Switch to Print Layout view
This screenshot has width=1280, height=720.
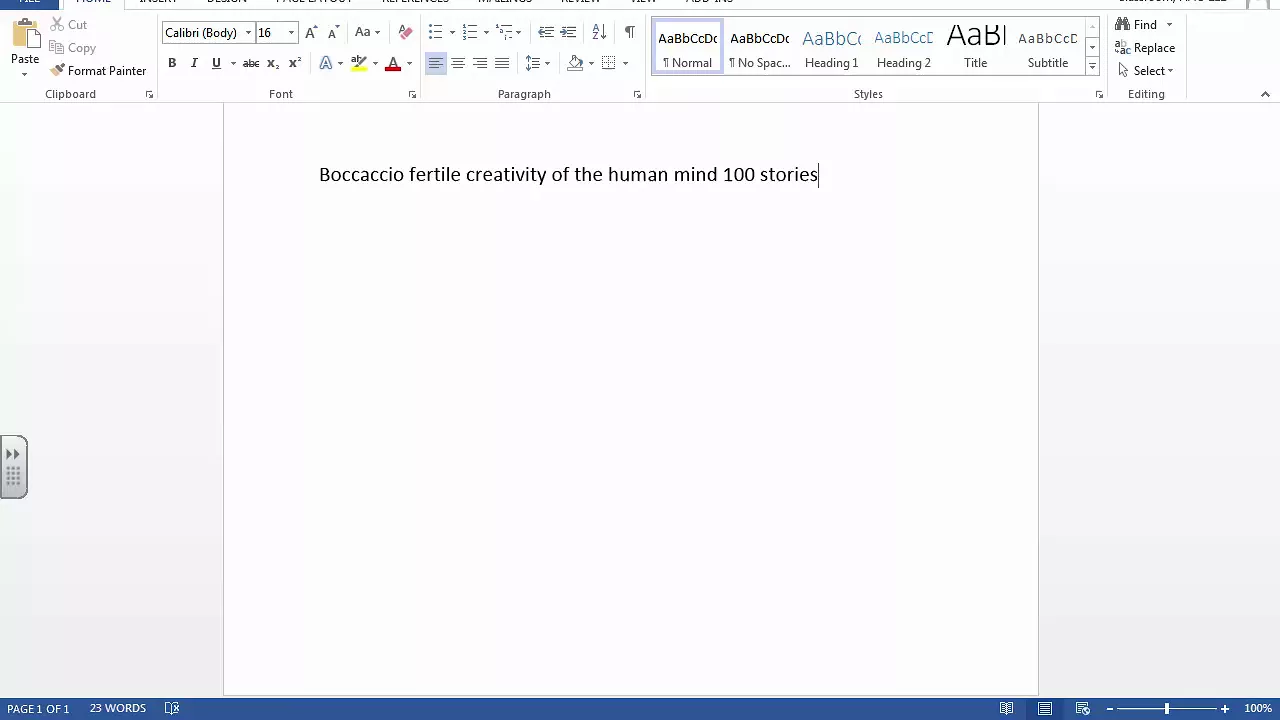coord(1045,708)
